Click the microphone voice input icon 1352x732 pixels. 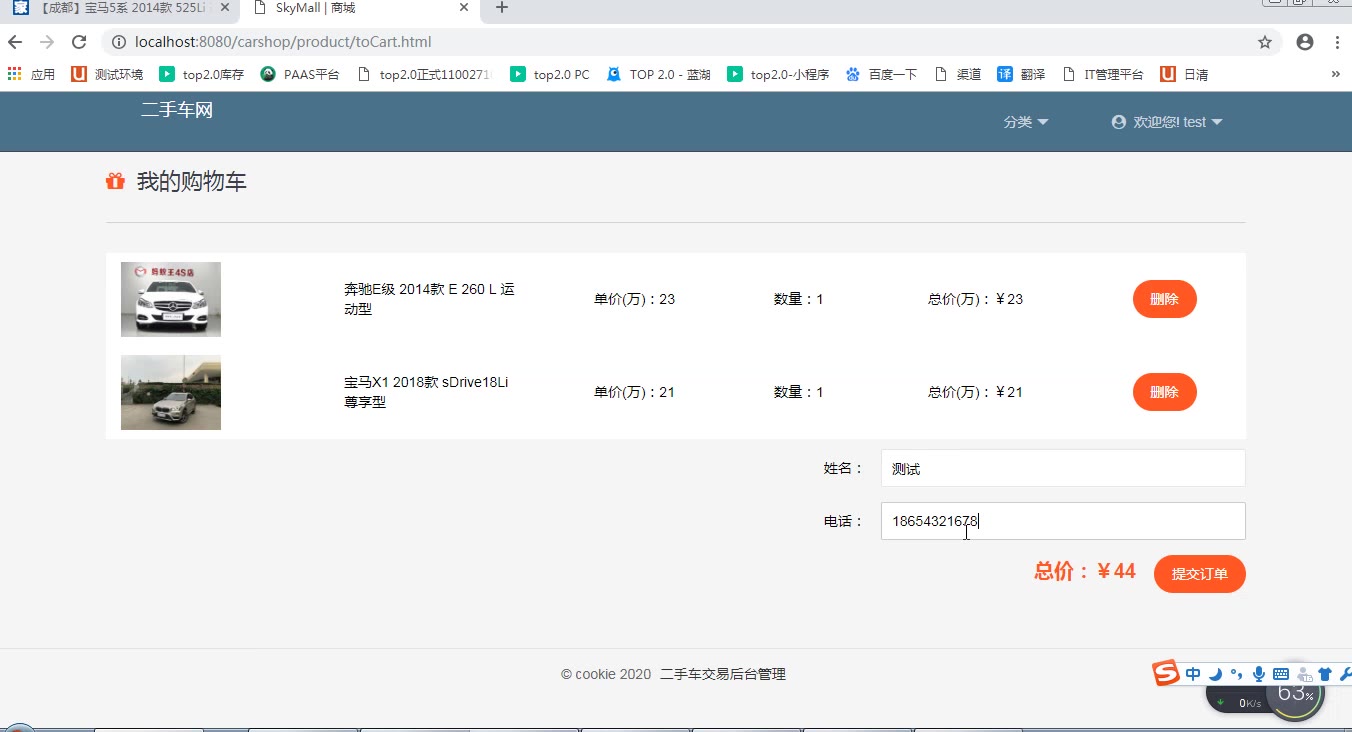point(1259,674)
